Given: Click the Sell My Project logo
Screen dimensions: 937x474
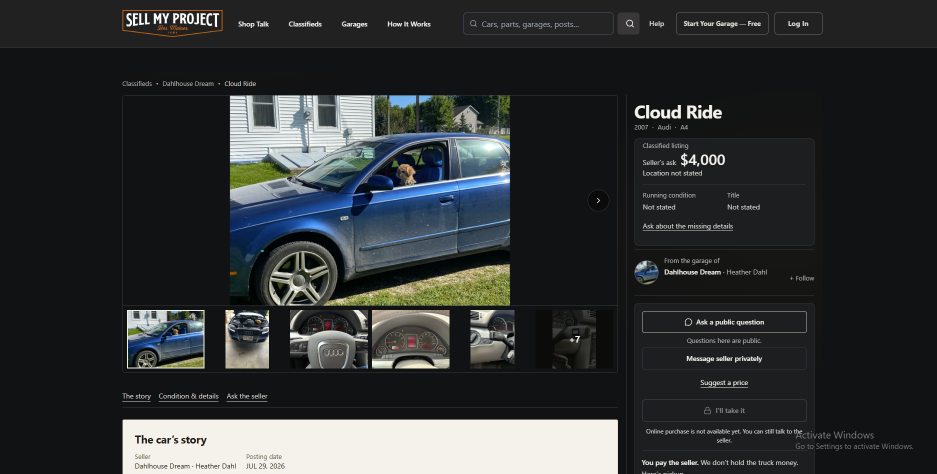Looking at the screenshot, I should coord(172,23).
